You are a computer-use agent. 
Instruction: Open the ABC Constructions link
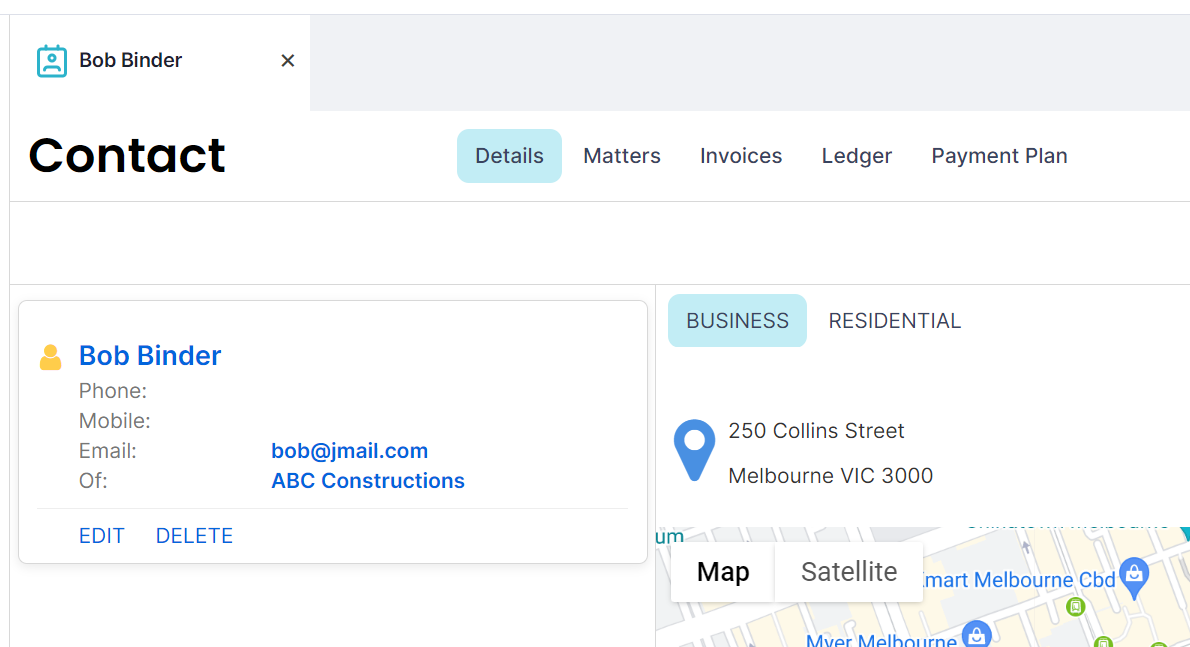(368, 481)
